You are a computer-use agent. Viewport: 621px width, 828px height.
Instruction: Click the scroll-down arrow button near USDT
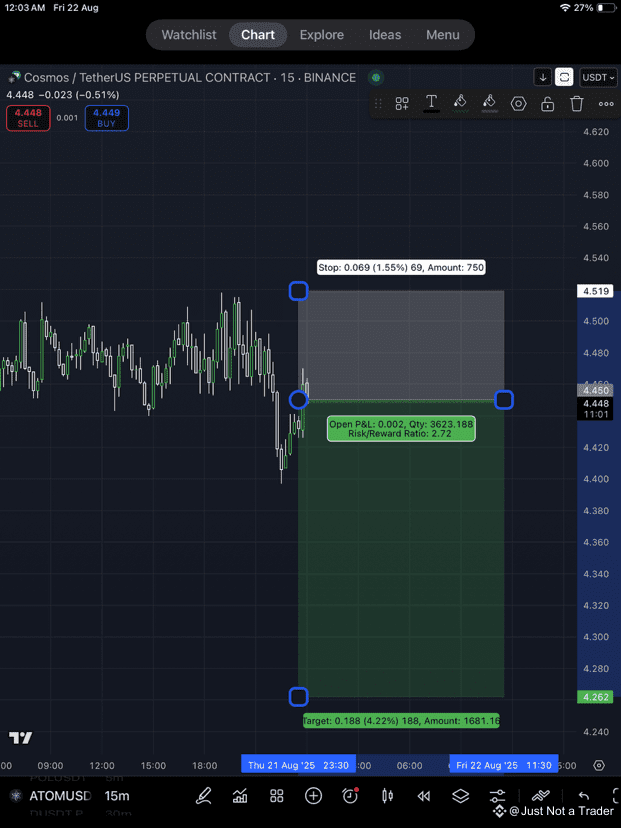pyautogui.click(x=543, y=78)
